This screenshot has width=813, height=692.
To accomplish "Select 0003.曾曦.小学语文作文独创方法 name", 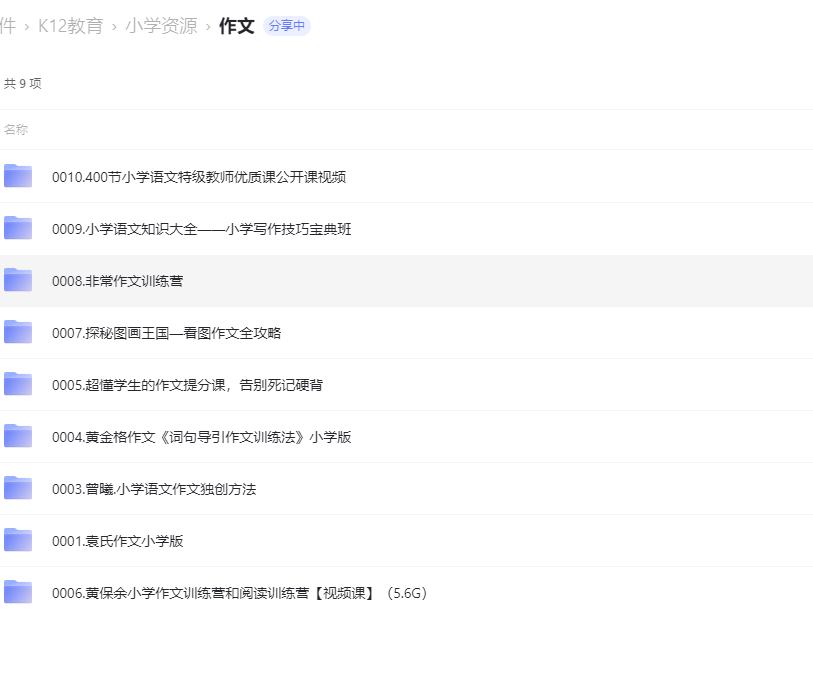I will coord(154,489).
